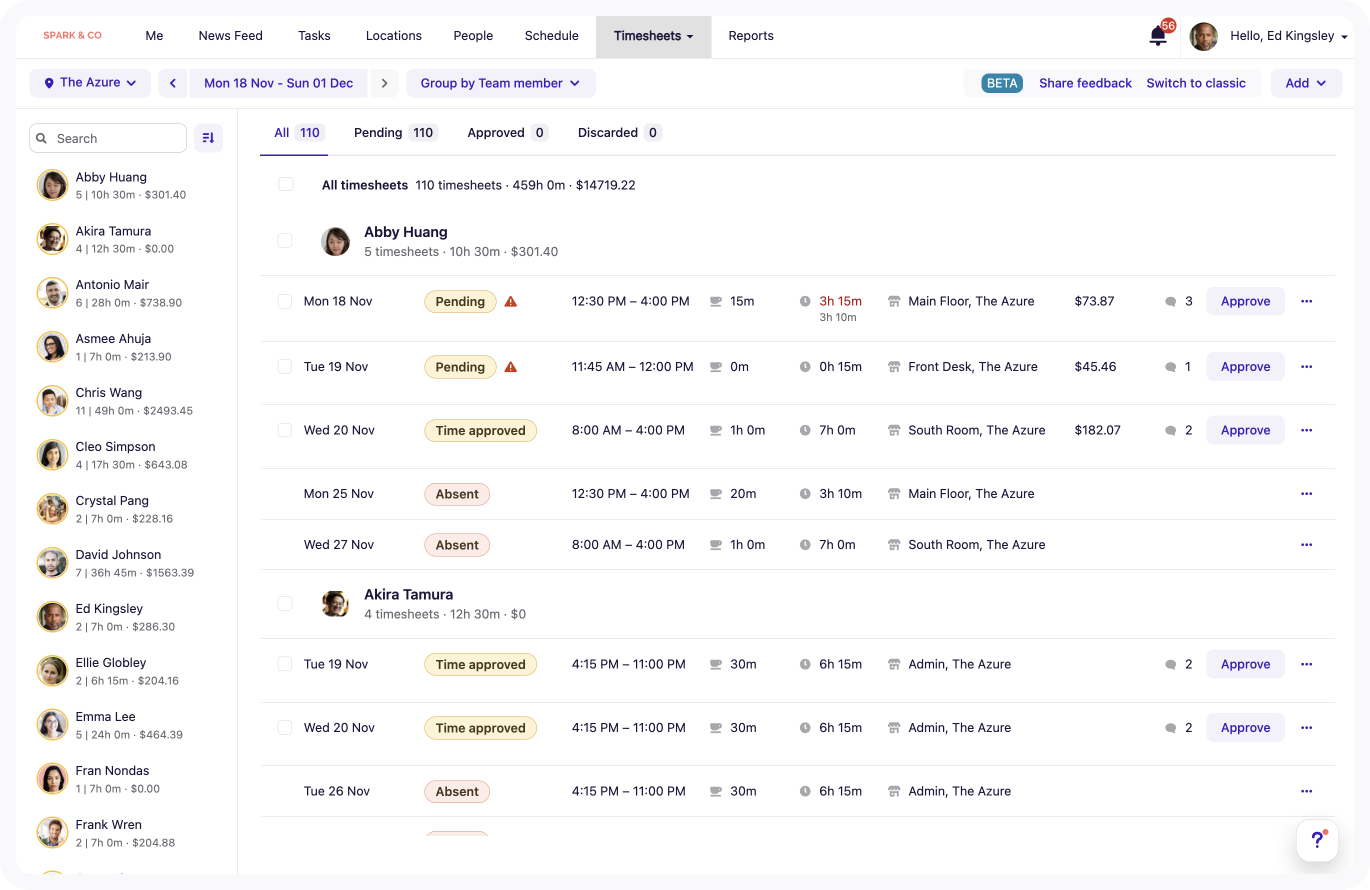Open the Locations menu item
Screen dimensions: 1370x890
[394, 36]
